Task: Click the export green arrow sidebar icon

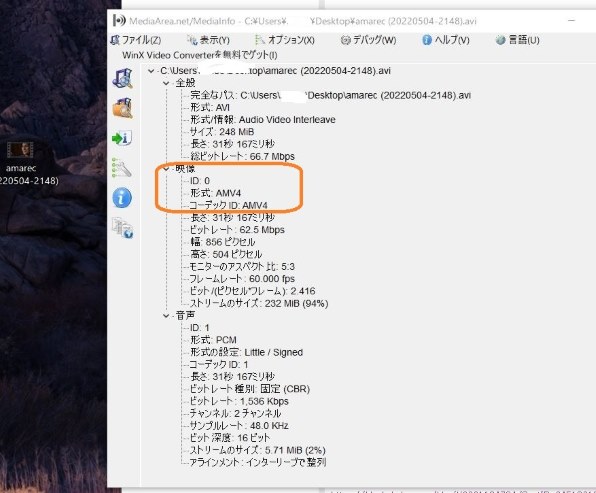Action: pos(122,138)
